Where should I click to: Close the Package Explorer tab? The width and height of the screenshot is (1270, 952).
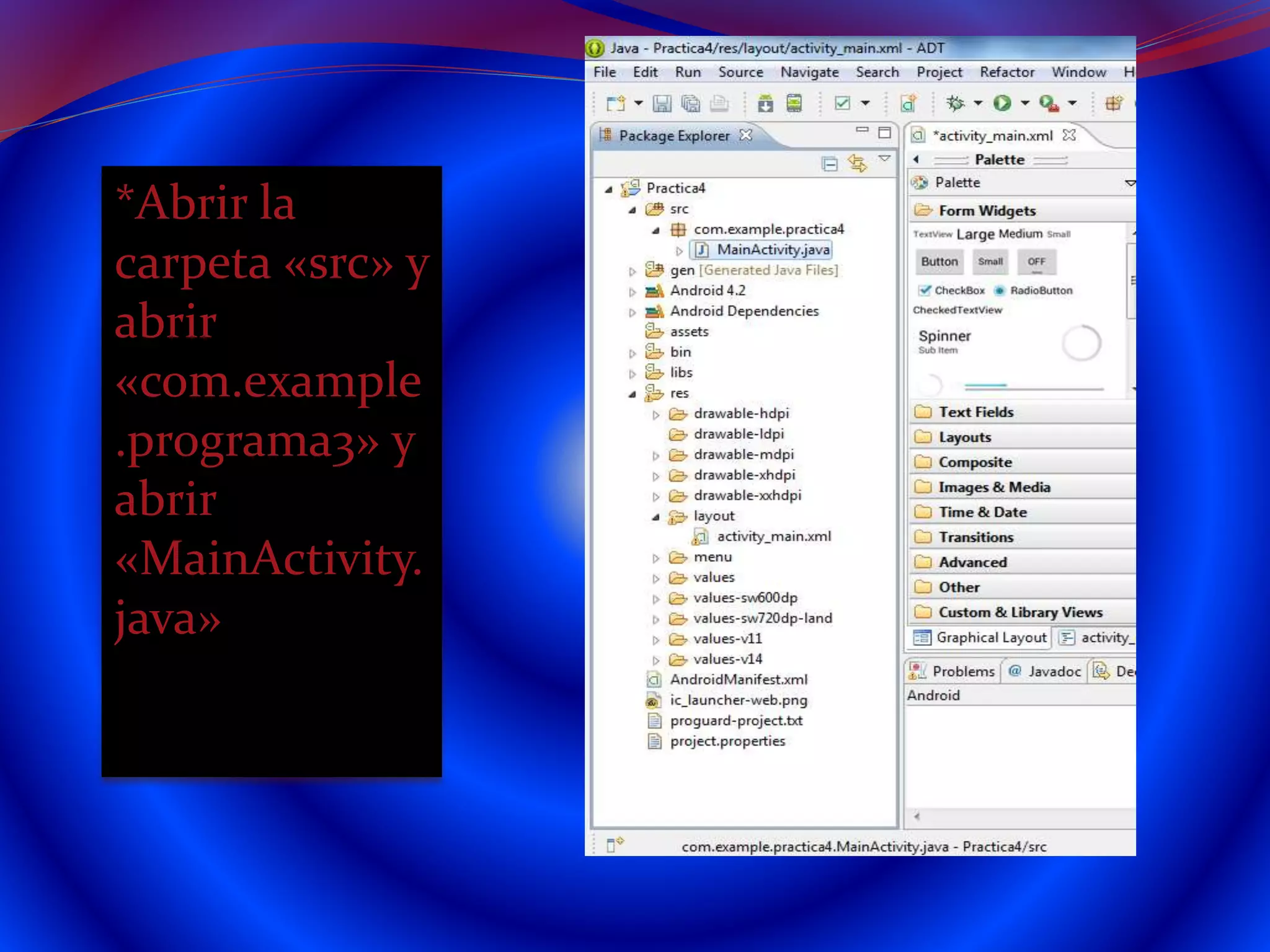click(746, 135)
